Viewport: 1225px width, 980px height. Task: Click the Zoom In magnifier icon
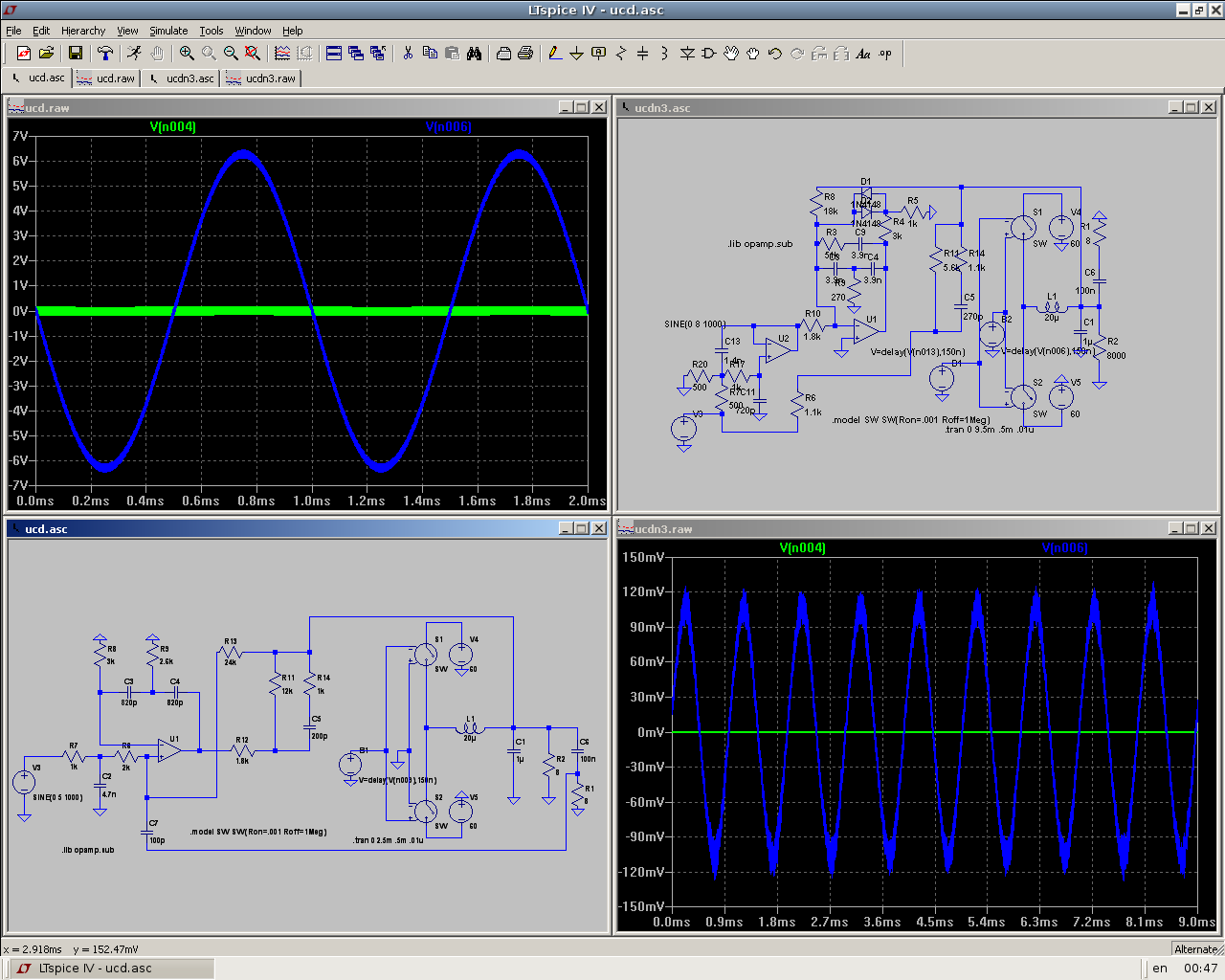pos(187,54)
